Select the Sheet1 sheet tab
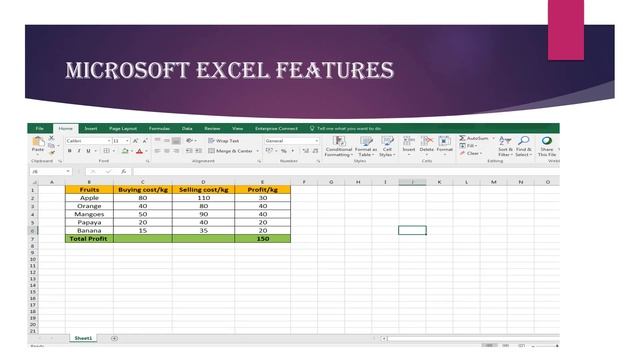The width and height of the screenshot is (640, 360). (83, 338)
